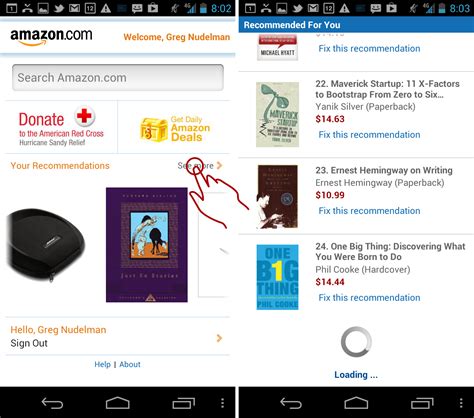Open the Just So Stories book cover
This screenshot has height=418, width=474.
click(x=147, y=245)
